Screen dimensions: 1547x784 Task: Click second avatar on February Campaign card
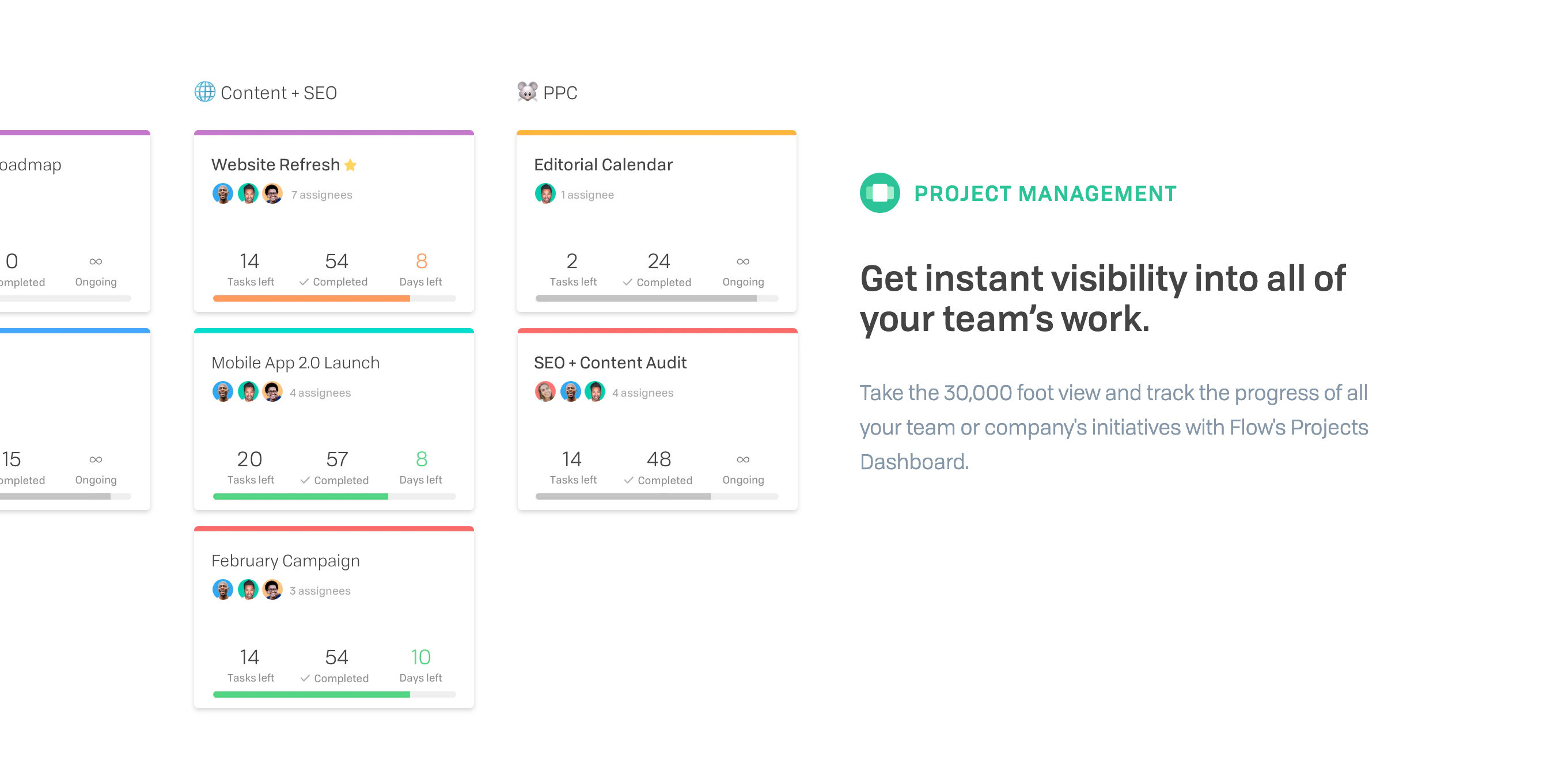[248, 590]
